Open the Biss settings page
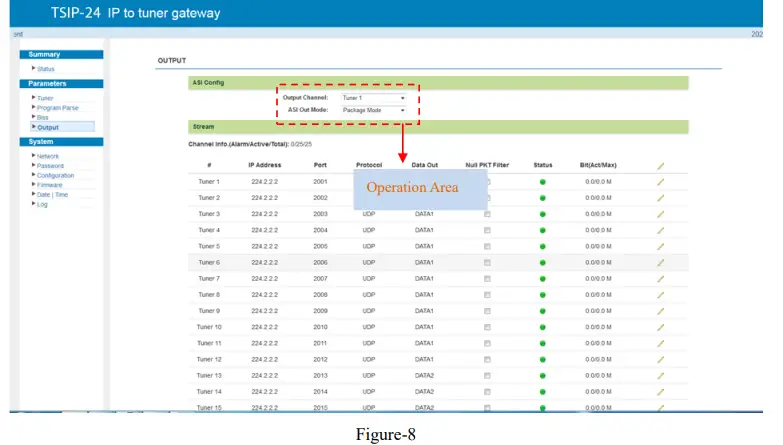Image resolution: width=783 pixels, height=445 pixels. coord(42,117)
